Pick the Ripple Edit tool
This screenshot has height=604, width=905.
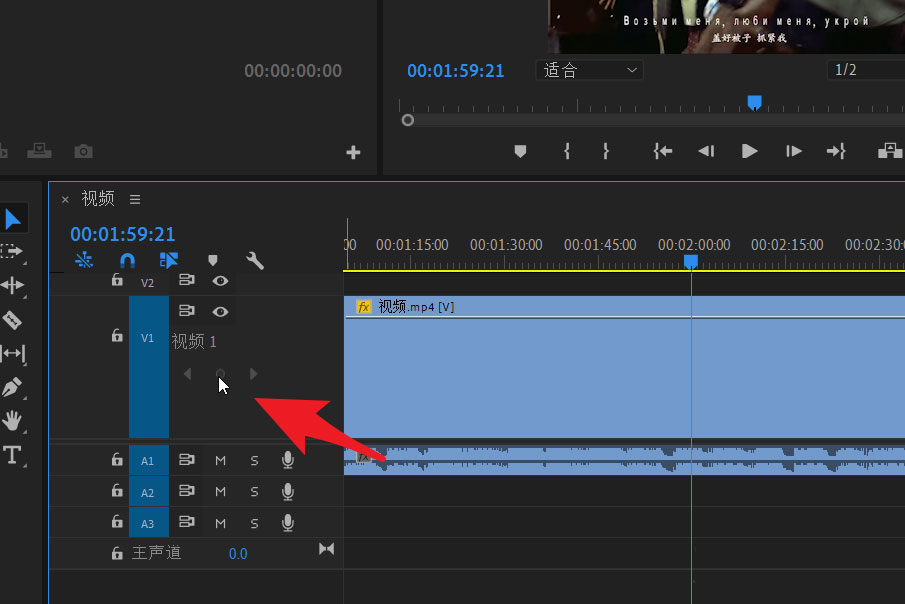[13, 285]
